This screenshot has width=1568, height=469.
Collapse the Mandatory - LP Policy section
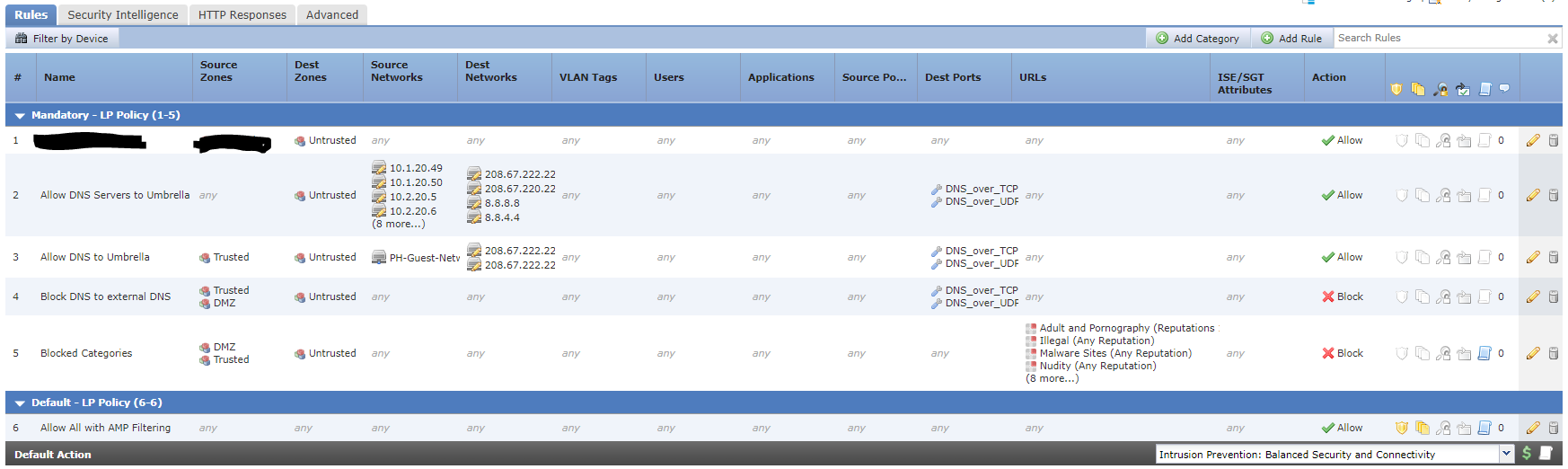(20, 116)
